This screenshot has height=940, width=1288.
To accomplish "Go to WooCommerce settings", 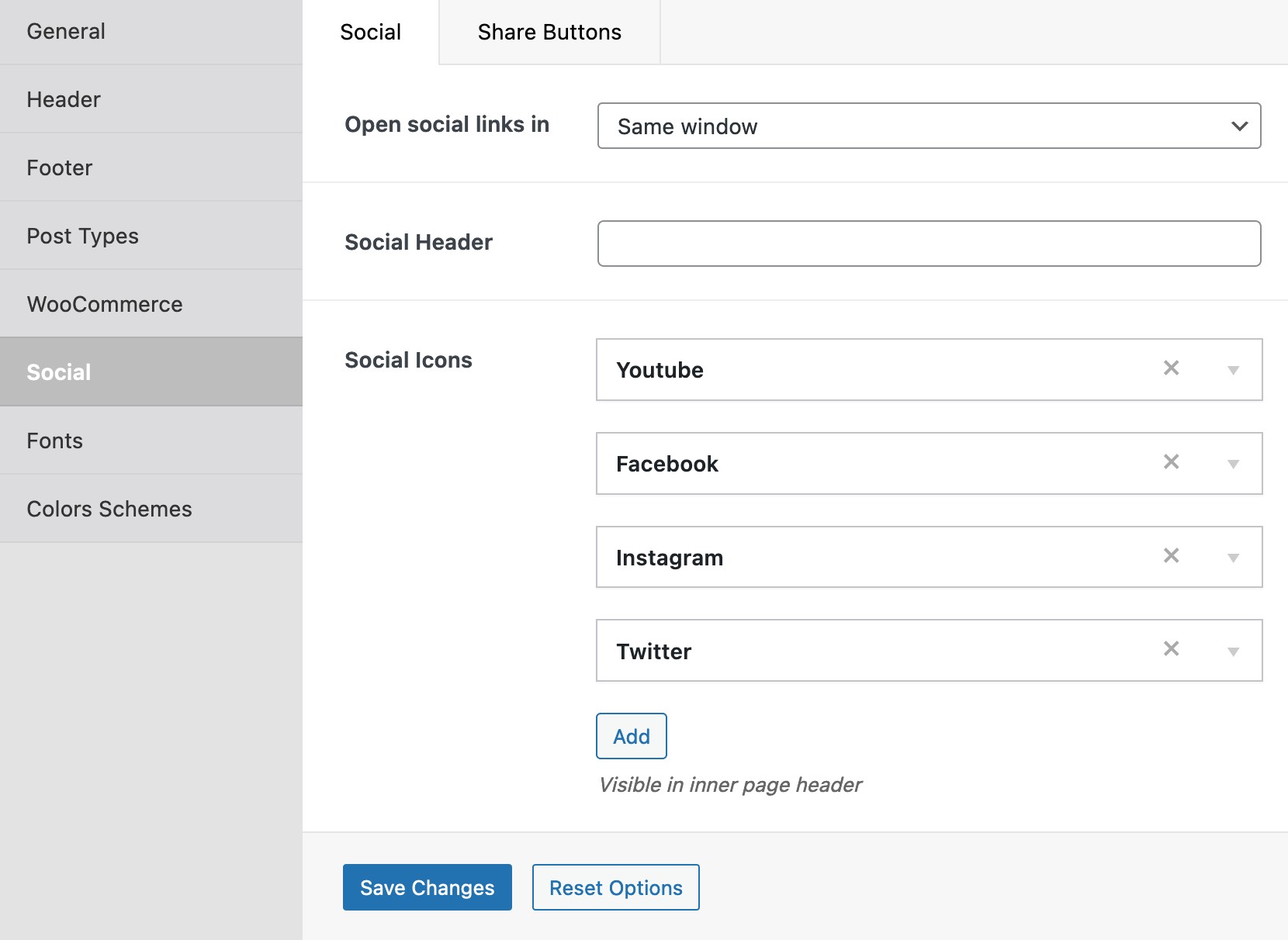I will point(151,304).
